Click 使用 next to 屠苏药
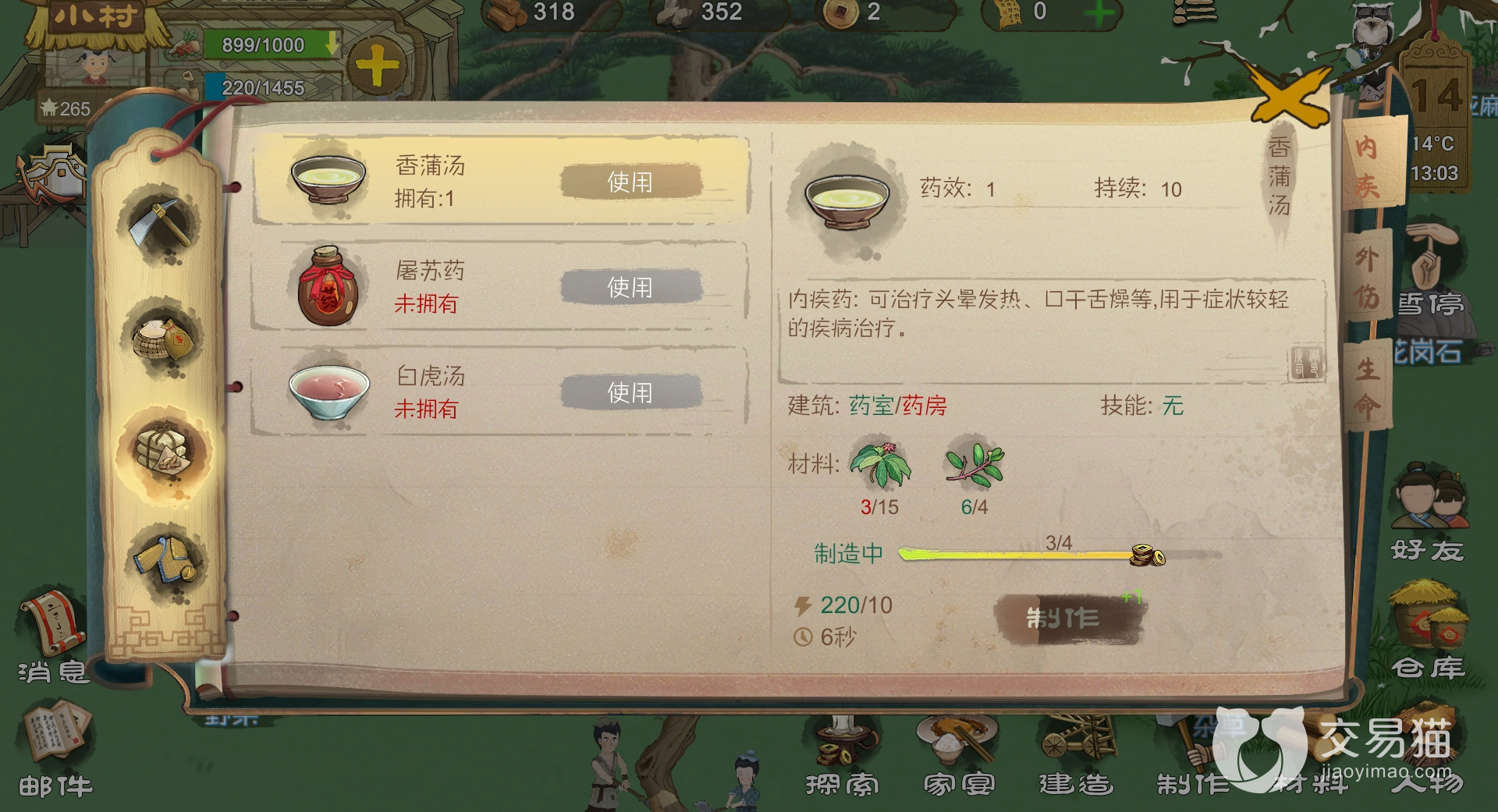This screenshot has width=1498, height=812. click(630, 287)
